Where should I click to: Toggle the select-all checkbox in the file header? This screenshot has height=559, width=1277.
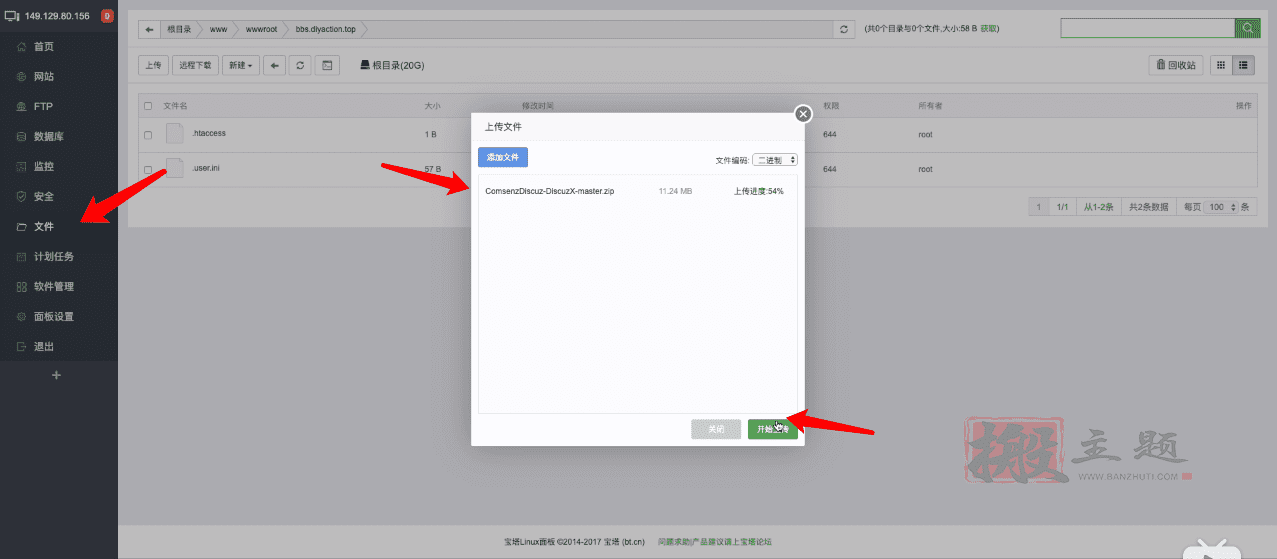[x=148, y=106]
